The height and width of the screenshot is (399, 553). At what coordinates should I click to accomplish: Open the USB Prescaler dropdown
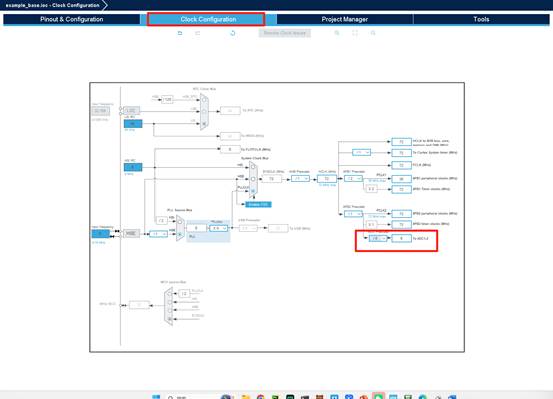[x=248, y=228]
